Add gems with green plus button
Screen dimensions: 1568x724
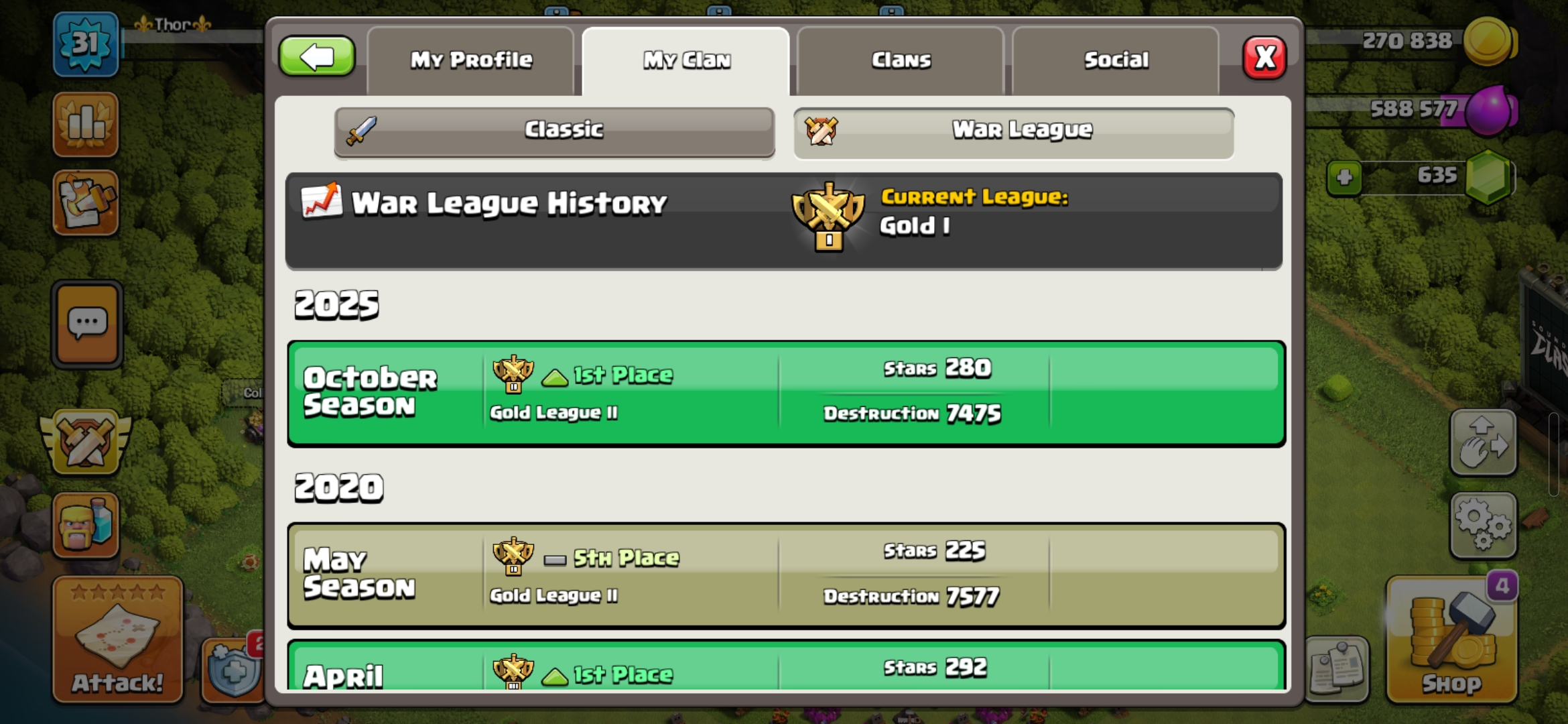coord(1344,178)
